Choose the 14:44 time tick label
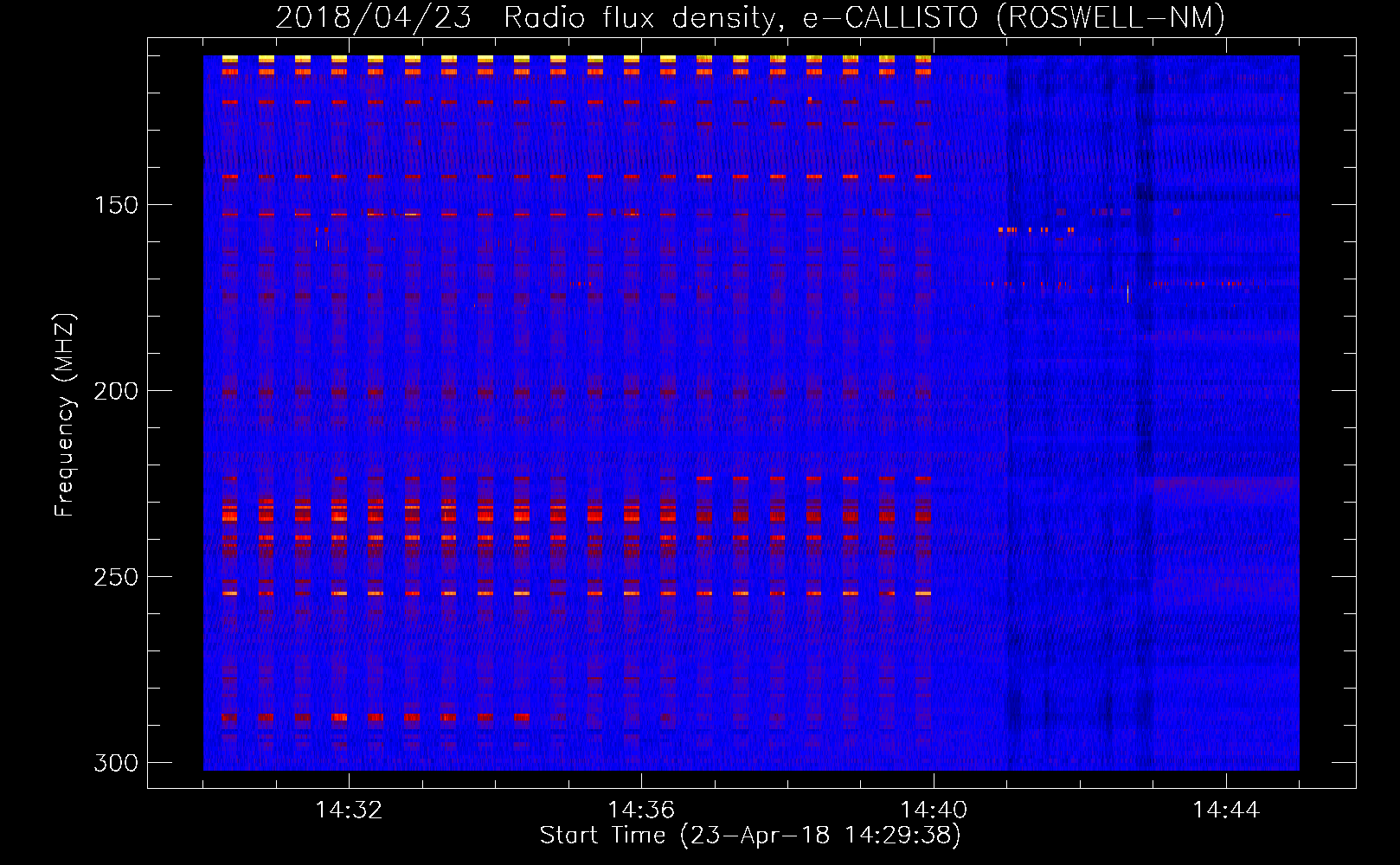The width and height of the screenshot is (1400, 865). [x=1226, y=811]
